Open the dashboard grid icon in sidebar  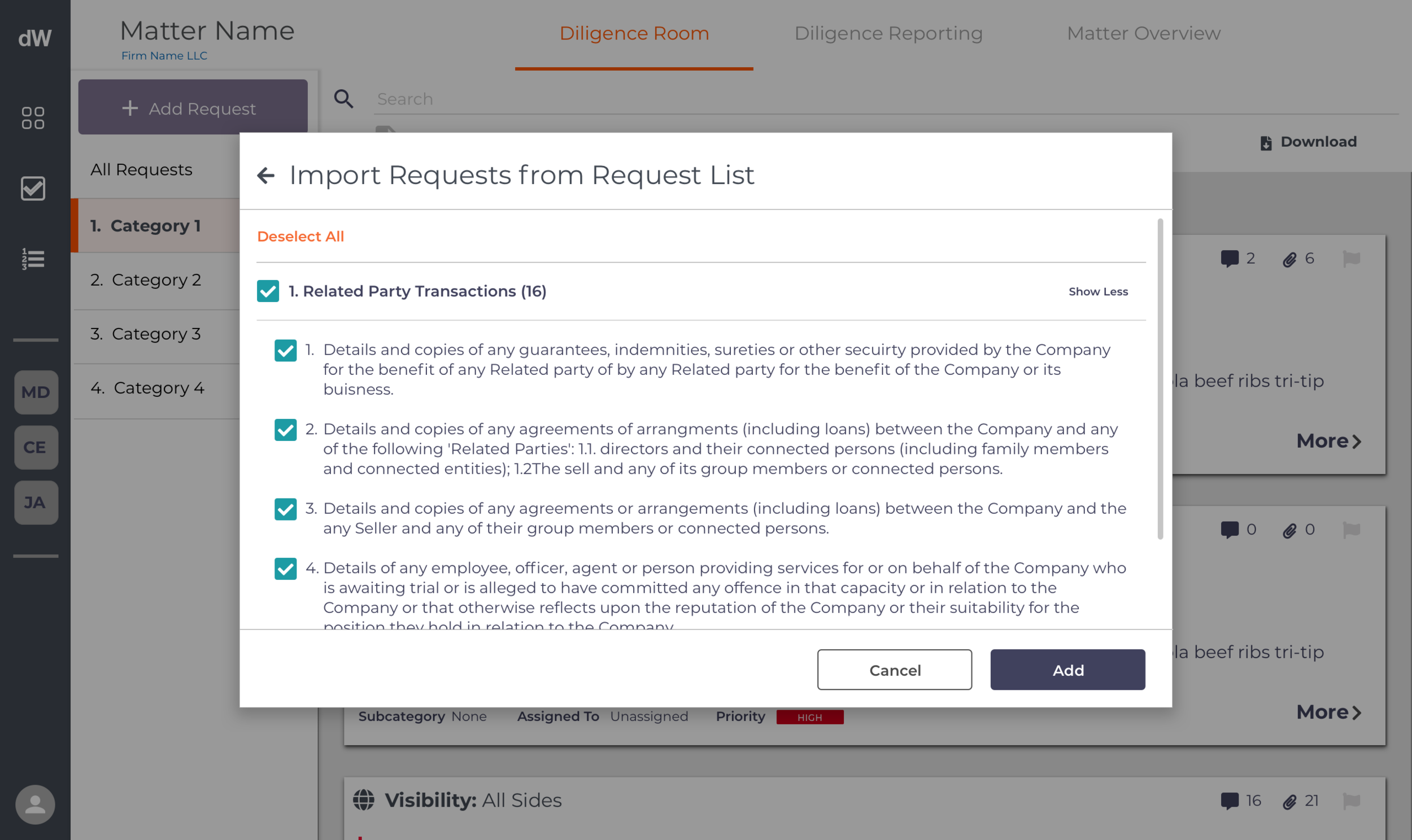(x=33, y=118)
